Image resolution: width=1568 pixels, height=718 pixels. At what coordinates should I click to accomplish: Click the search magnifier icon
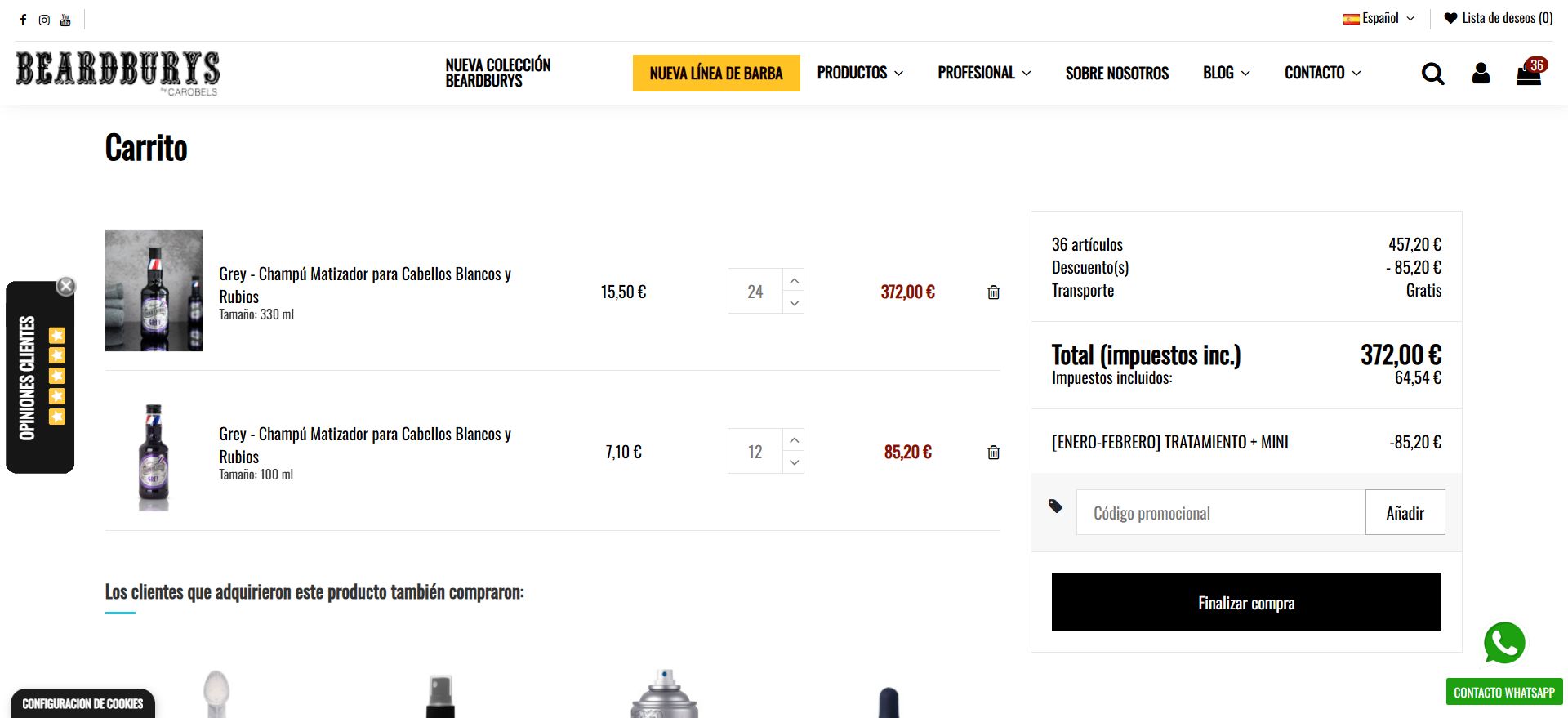tap(1432, 74)
